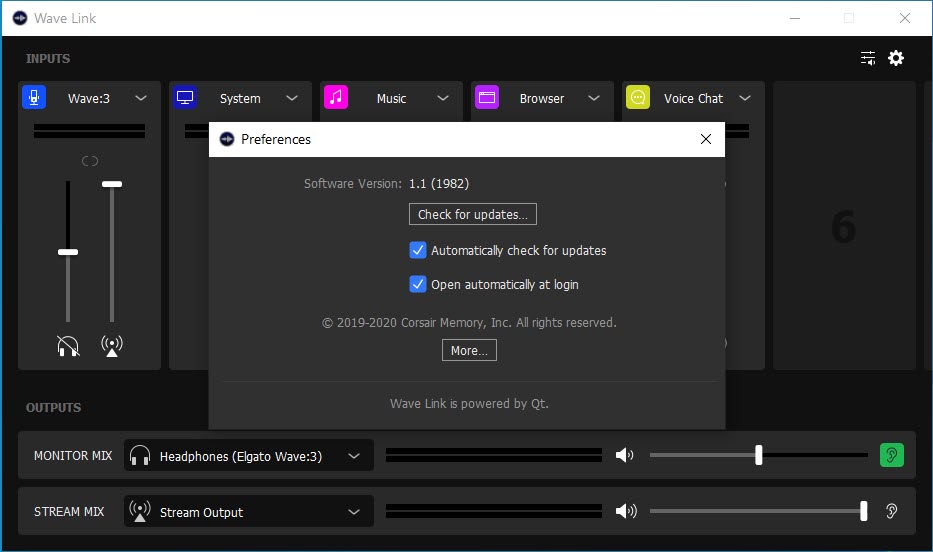Click Wave Link is powered by Qt text

coord(469,403)
